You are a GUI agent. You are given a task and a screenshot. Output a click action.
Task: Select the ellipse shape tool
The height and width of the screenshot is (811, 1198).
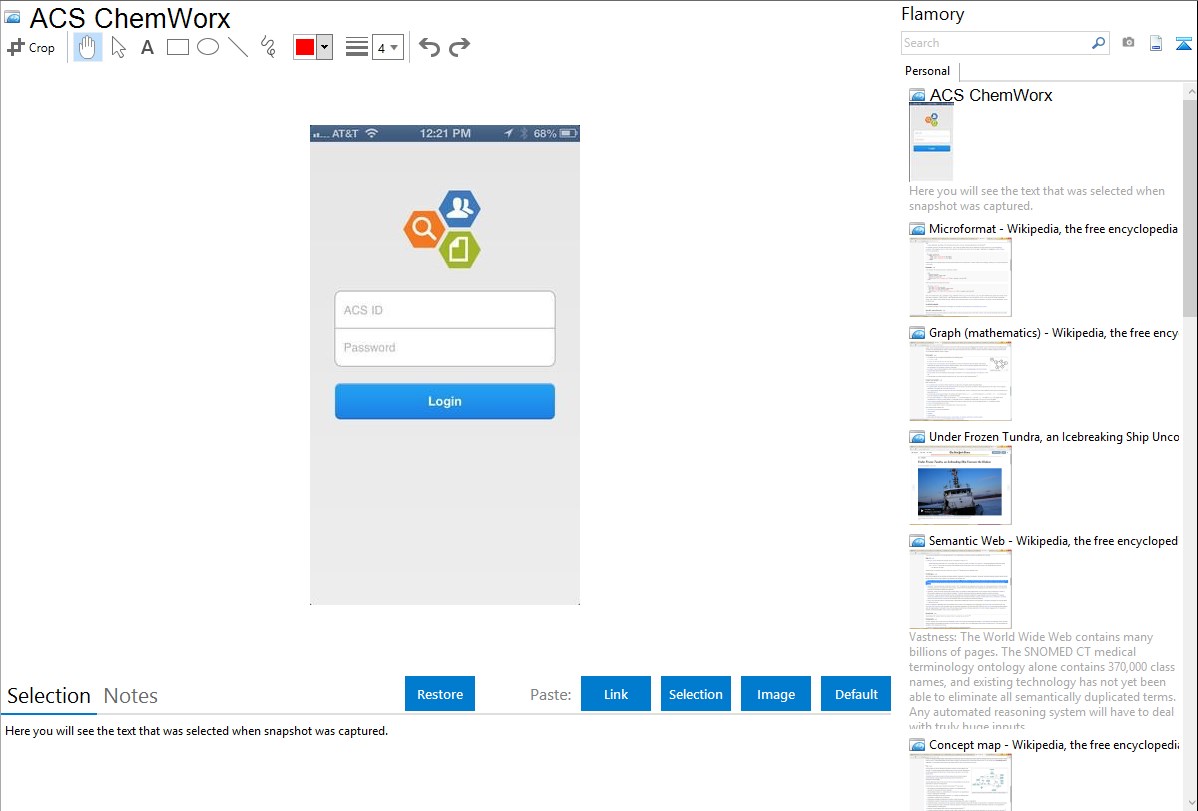[x=208, y=47]
